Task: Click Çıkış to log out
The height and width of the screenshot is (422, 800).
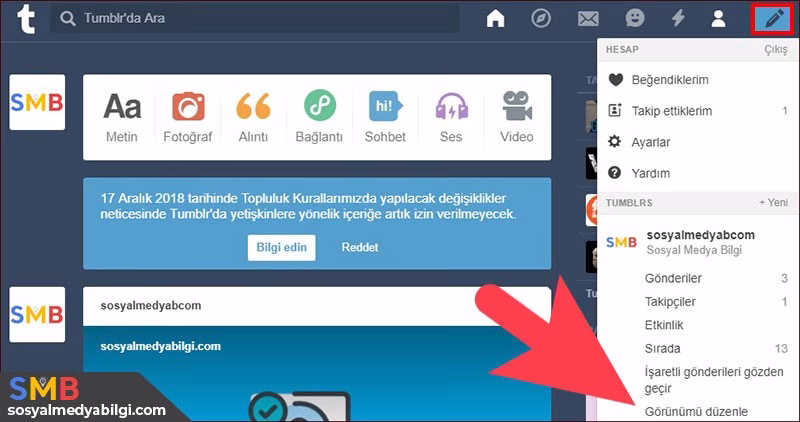Action: [776, 49]
